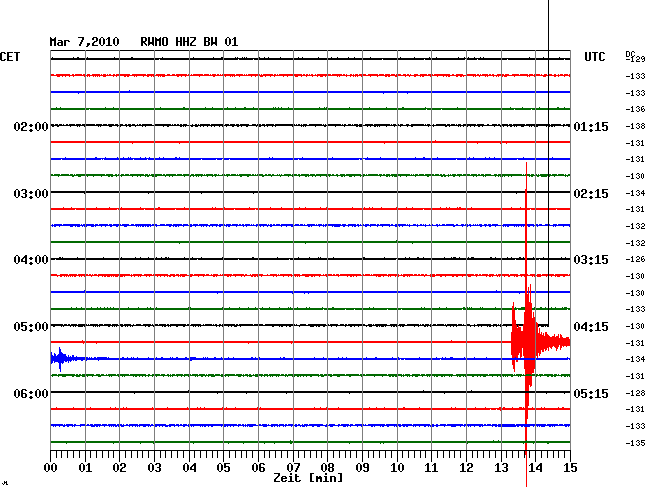Click minute tick label 02
650x494 pixels.
click(119, 467)
